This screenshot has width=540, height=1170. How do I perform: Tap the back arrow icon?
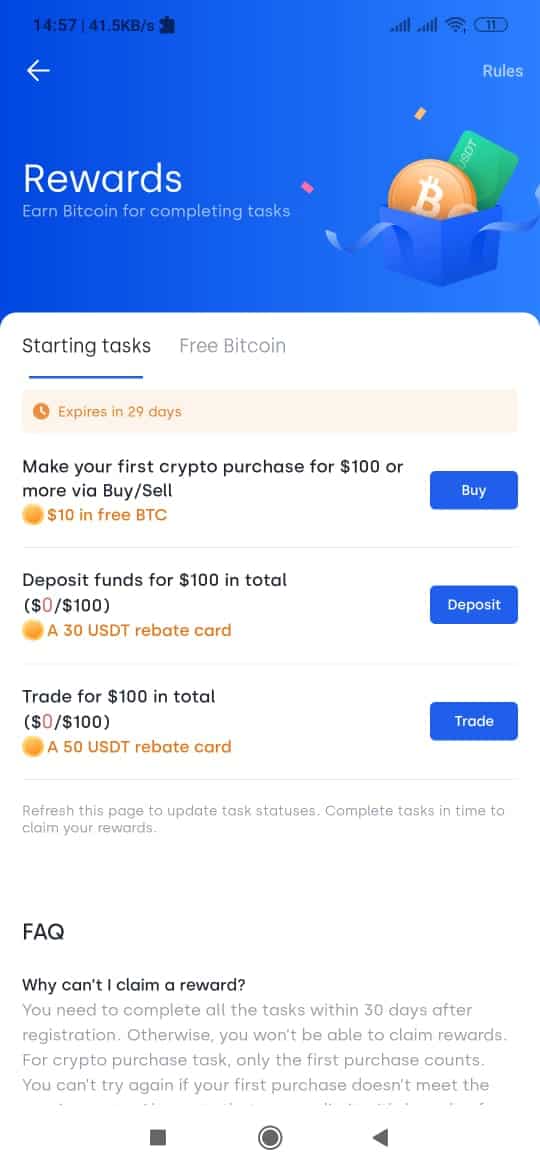38,70
